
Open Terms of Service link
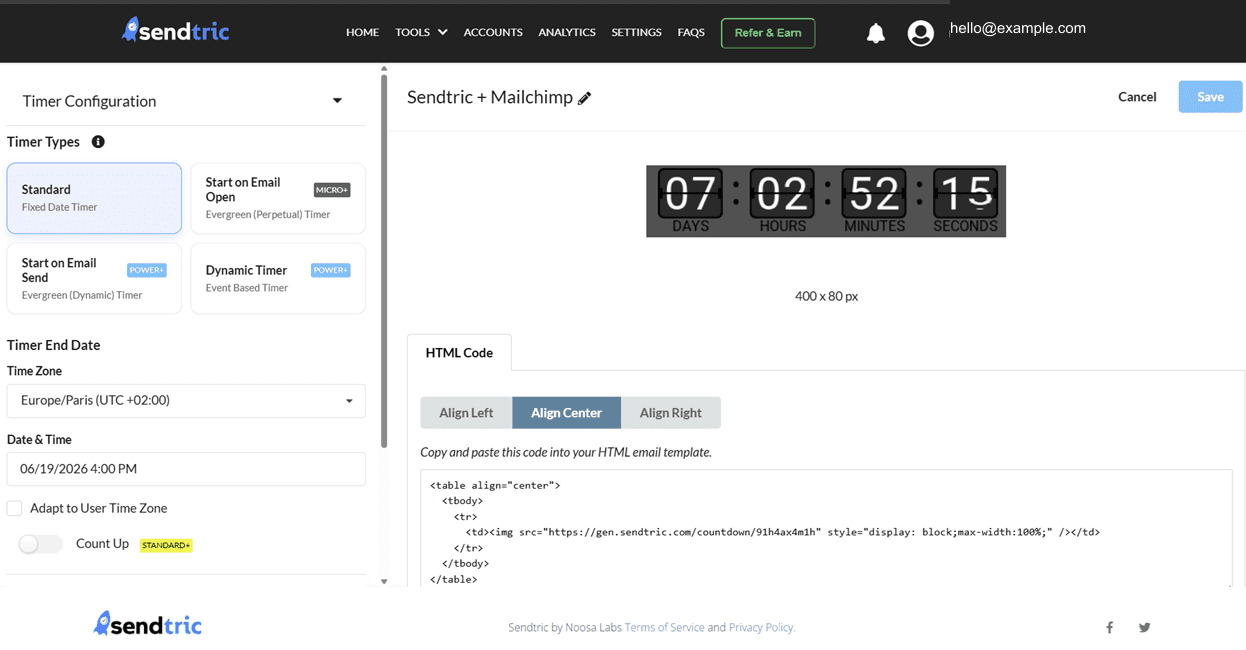664,627
